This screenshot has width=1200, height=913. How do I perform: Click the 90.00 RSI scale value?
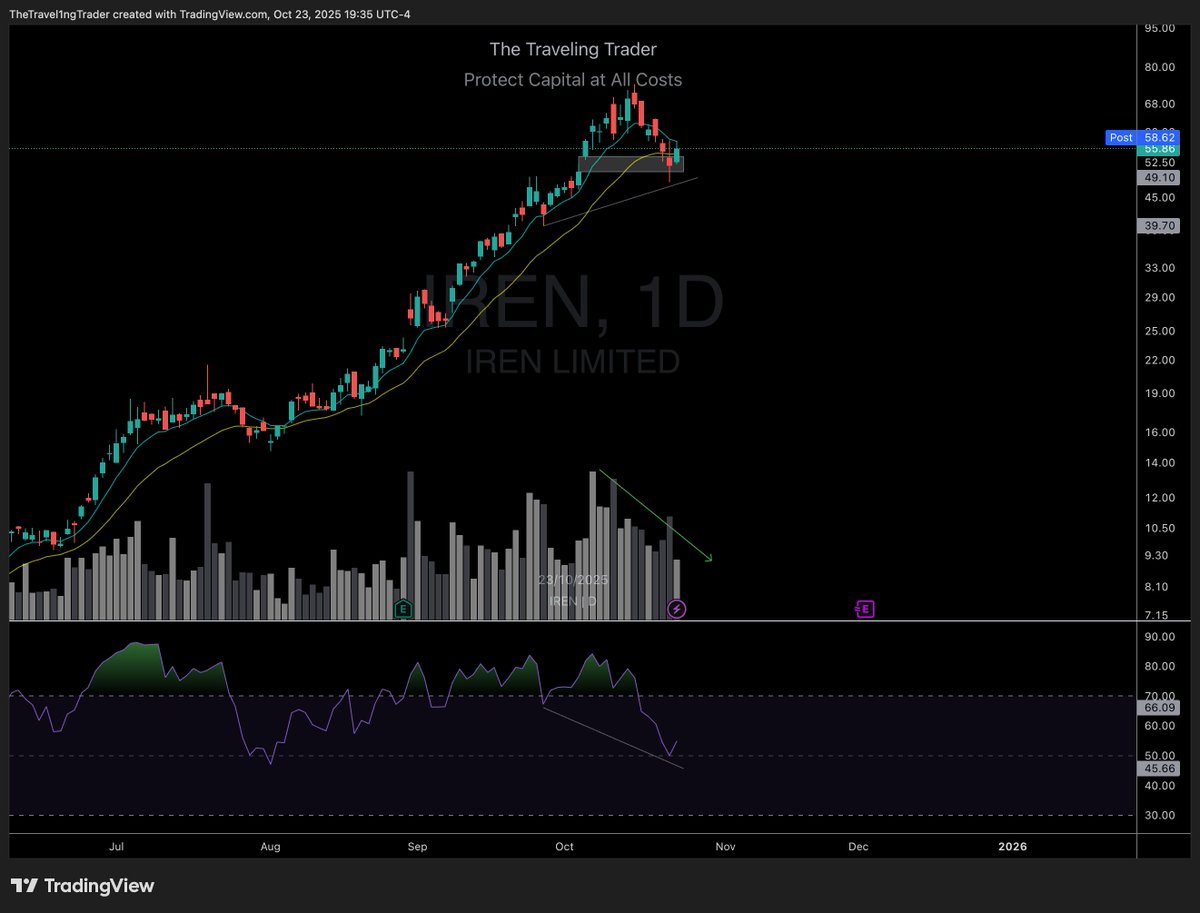[1159, 637]
